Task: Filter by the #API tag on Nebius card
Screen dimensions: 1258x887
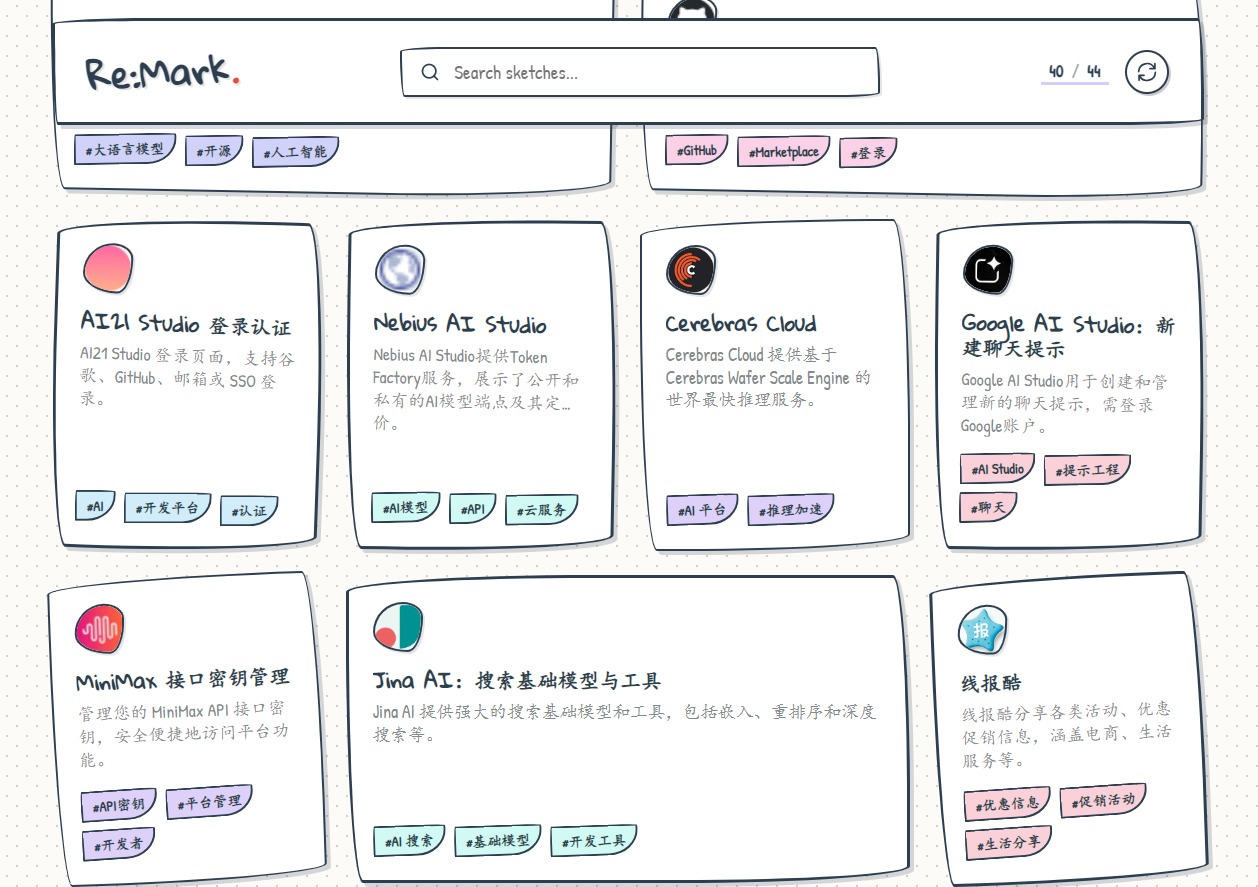Action: (x=473, y=509)
